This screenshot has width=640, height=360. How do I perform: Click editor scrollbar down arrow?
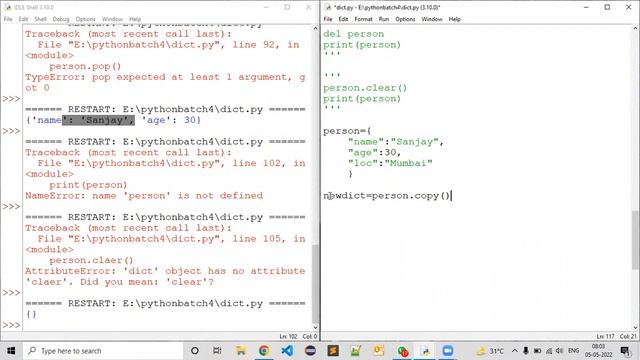click(636, 327)
